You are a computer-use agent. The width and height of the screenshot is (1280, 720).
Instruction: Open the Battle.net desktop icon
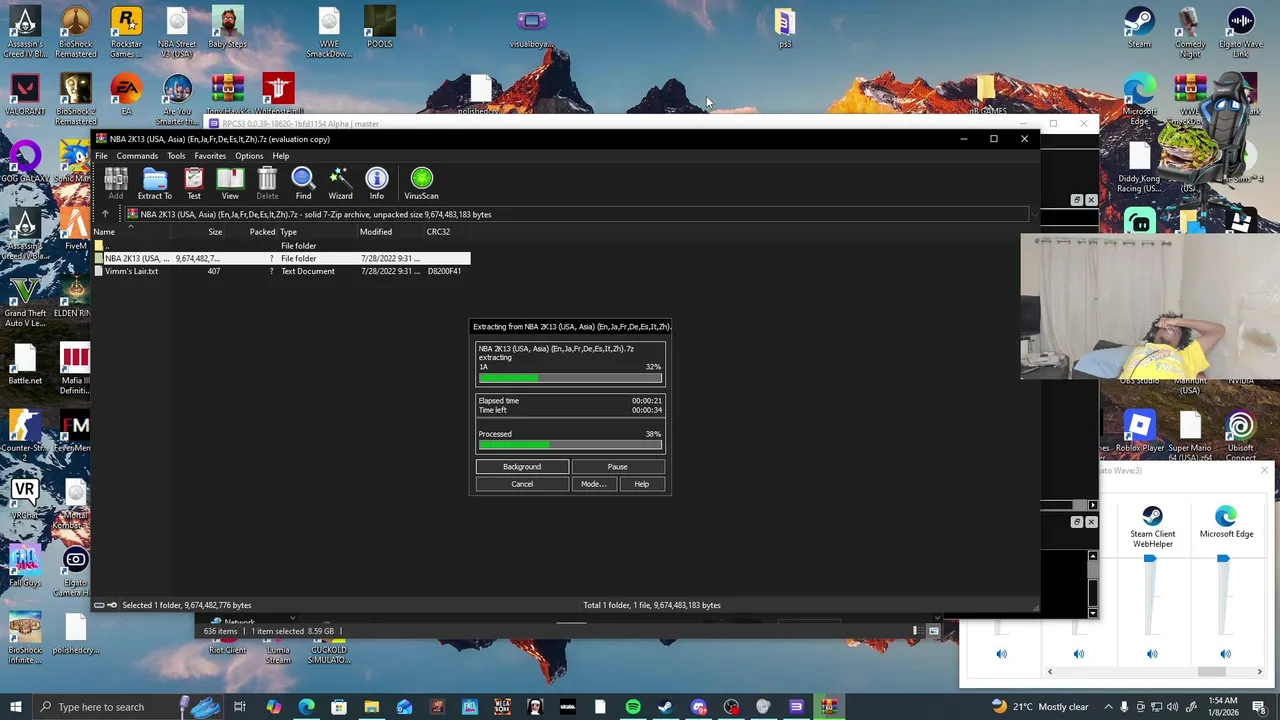point(25,365)
